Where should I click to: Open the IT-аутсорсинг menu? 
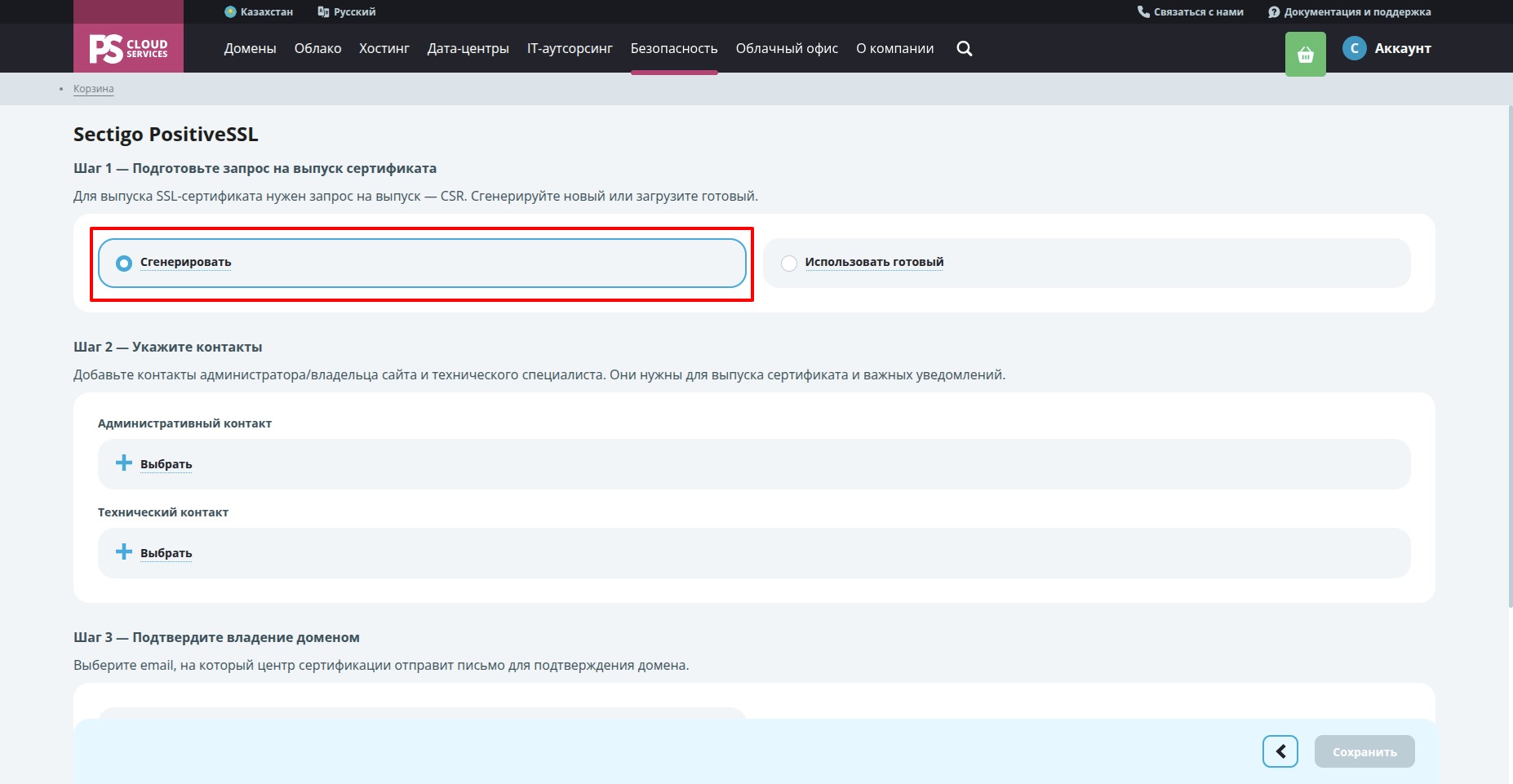pyautogui.click(x=570, y=48)
